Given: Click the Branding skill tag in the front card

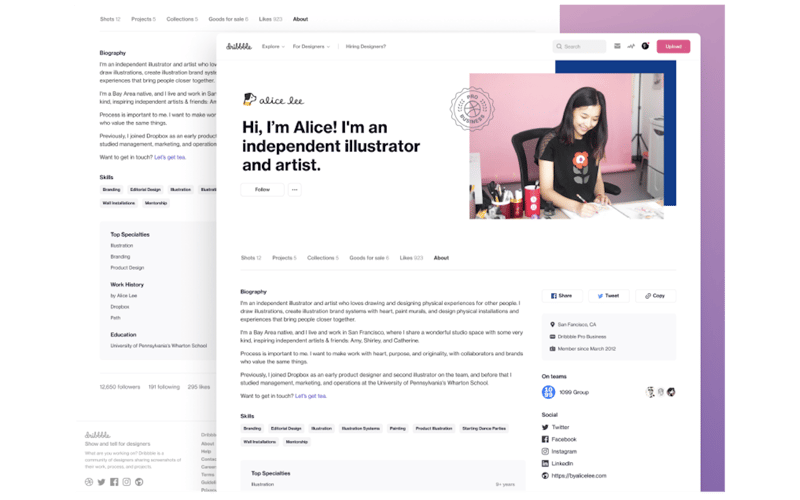Looking at the screenshot, I should pyautogui.click(x=252, y=429).
